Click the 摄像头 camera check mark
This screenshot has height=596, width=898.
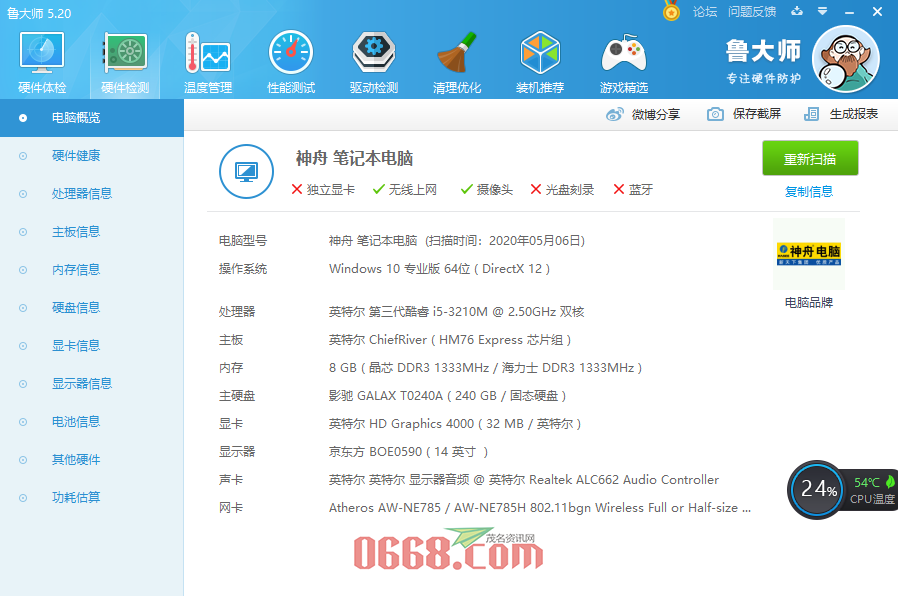tap(485, 189)
